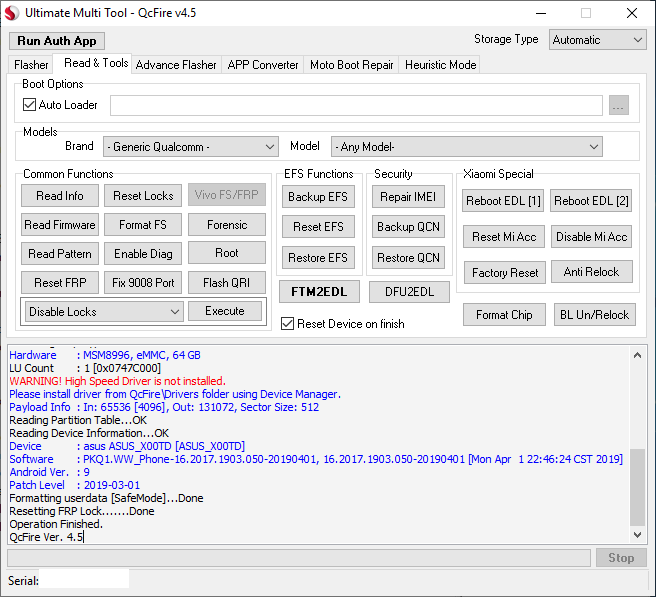Click the BL Un/Relock button
Screen dimensions: 656x597
point(594,315)
